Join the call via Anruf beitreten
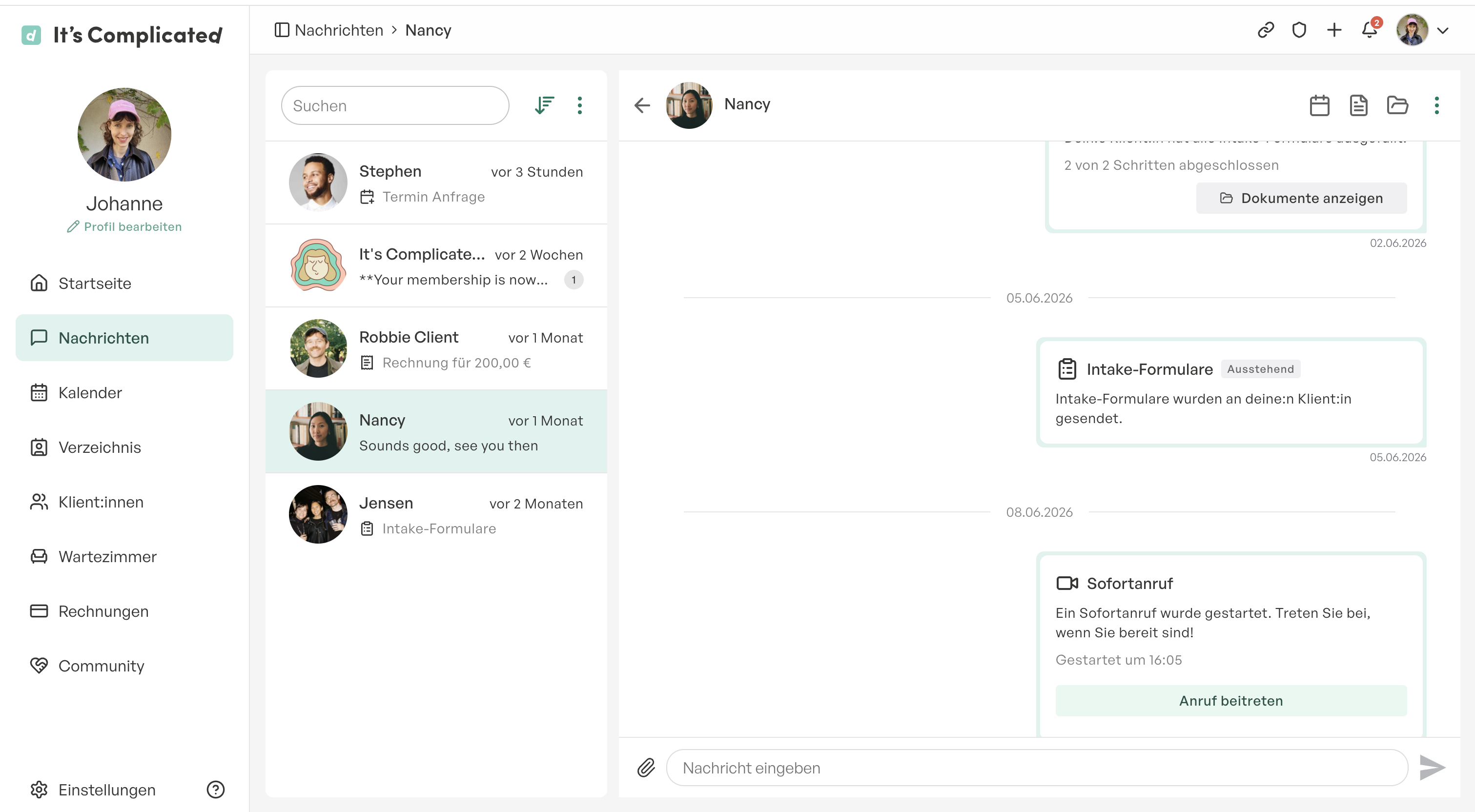This screenshot has width=1475, height=812. [1231, 700]
